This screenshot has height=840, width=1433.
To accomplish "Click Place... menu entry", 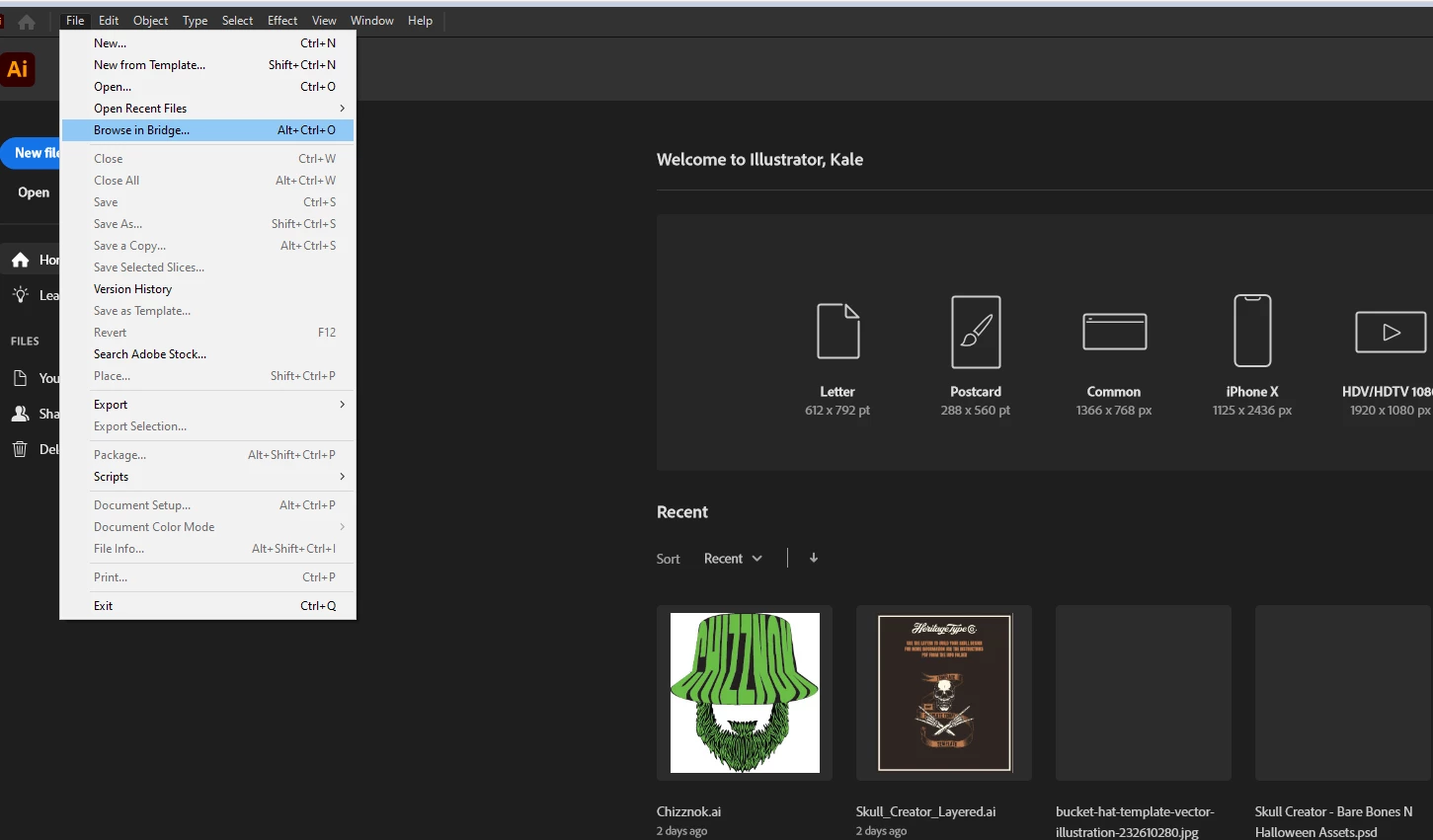I will click(x=207, y=376).
